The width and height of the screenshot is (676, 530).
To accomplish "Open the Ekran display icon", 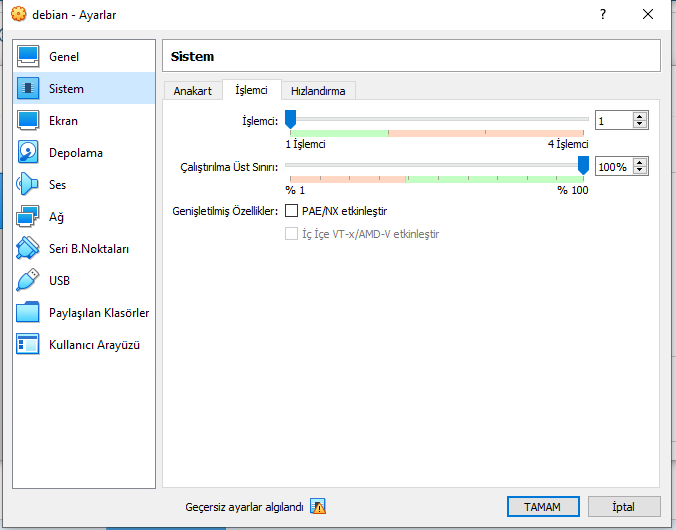I will tap(28, 120).
